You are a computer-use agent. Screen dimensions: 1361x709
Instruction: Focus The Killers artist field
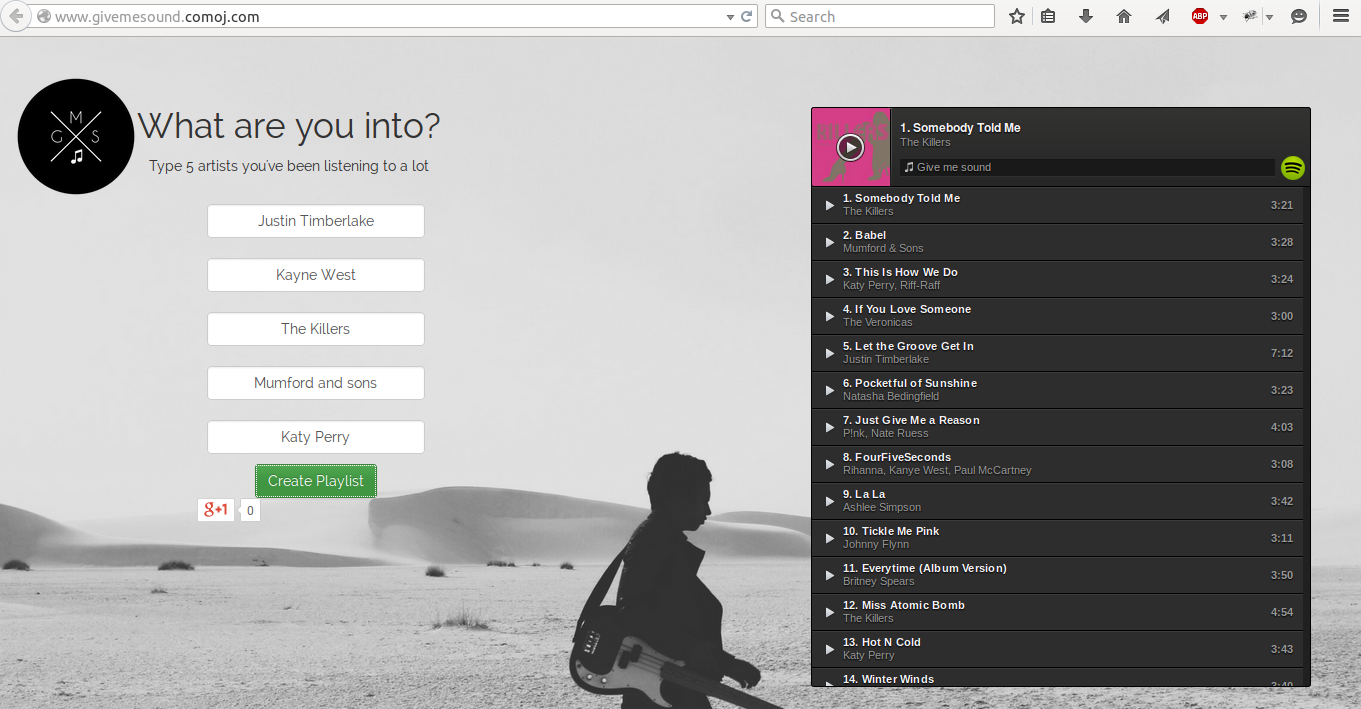point(316,329)
